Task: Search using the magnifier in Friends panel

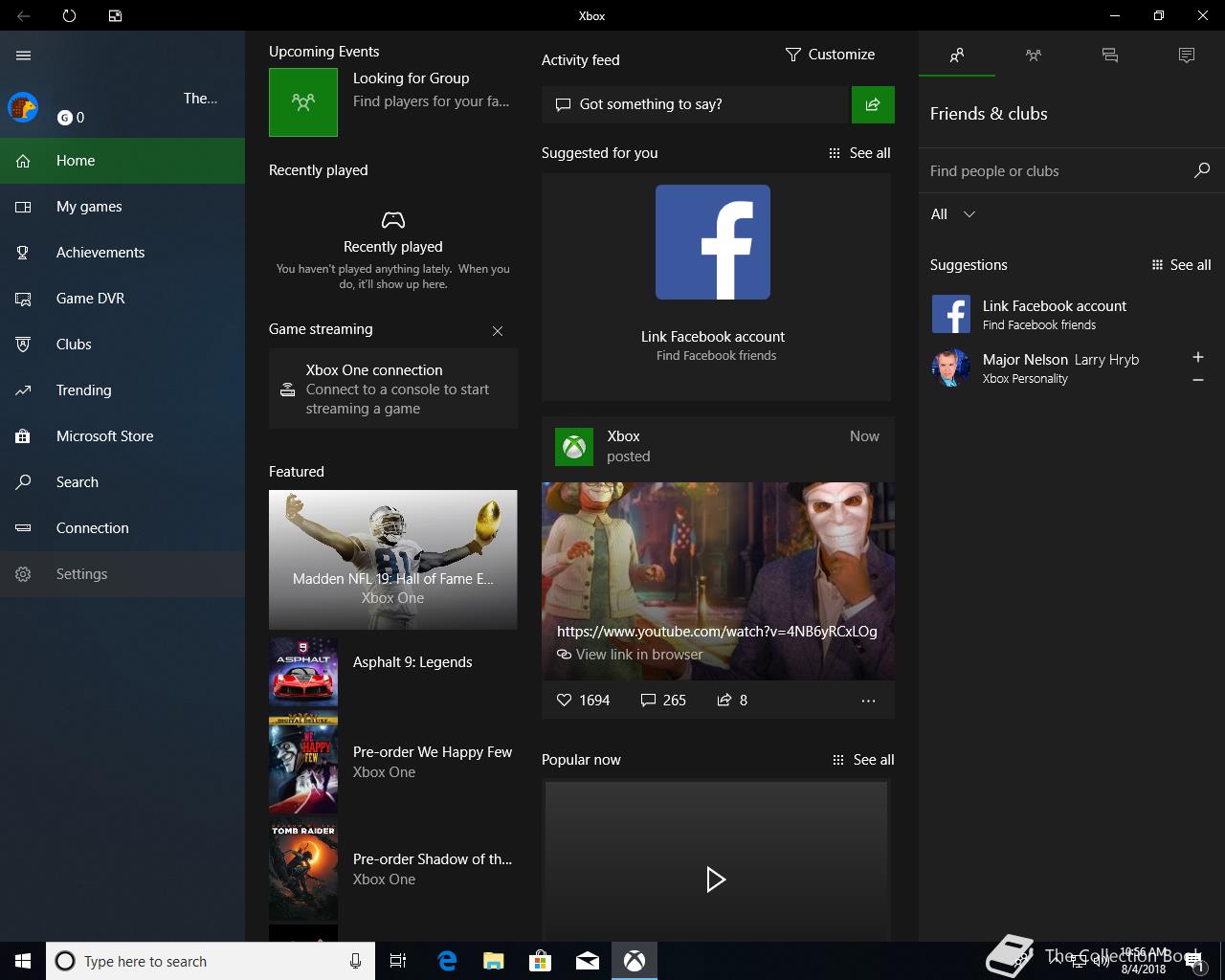Action: click(x=1202, y=170)
